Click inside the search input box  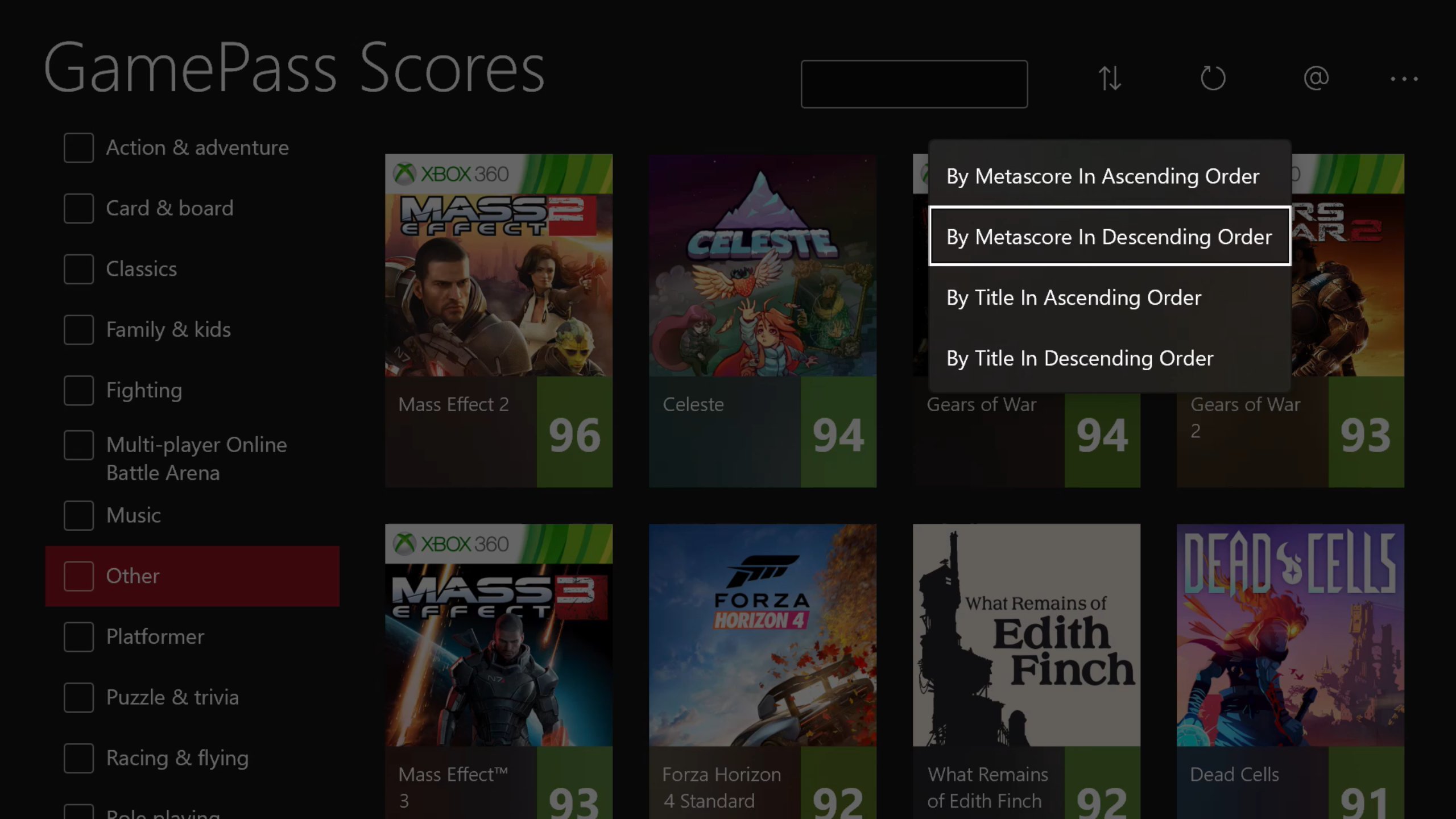(x=913, y=83)
